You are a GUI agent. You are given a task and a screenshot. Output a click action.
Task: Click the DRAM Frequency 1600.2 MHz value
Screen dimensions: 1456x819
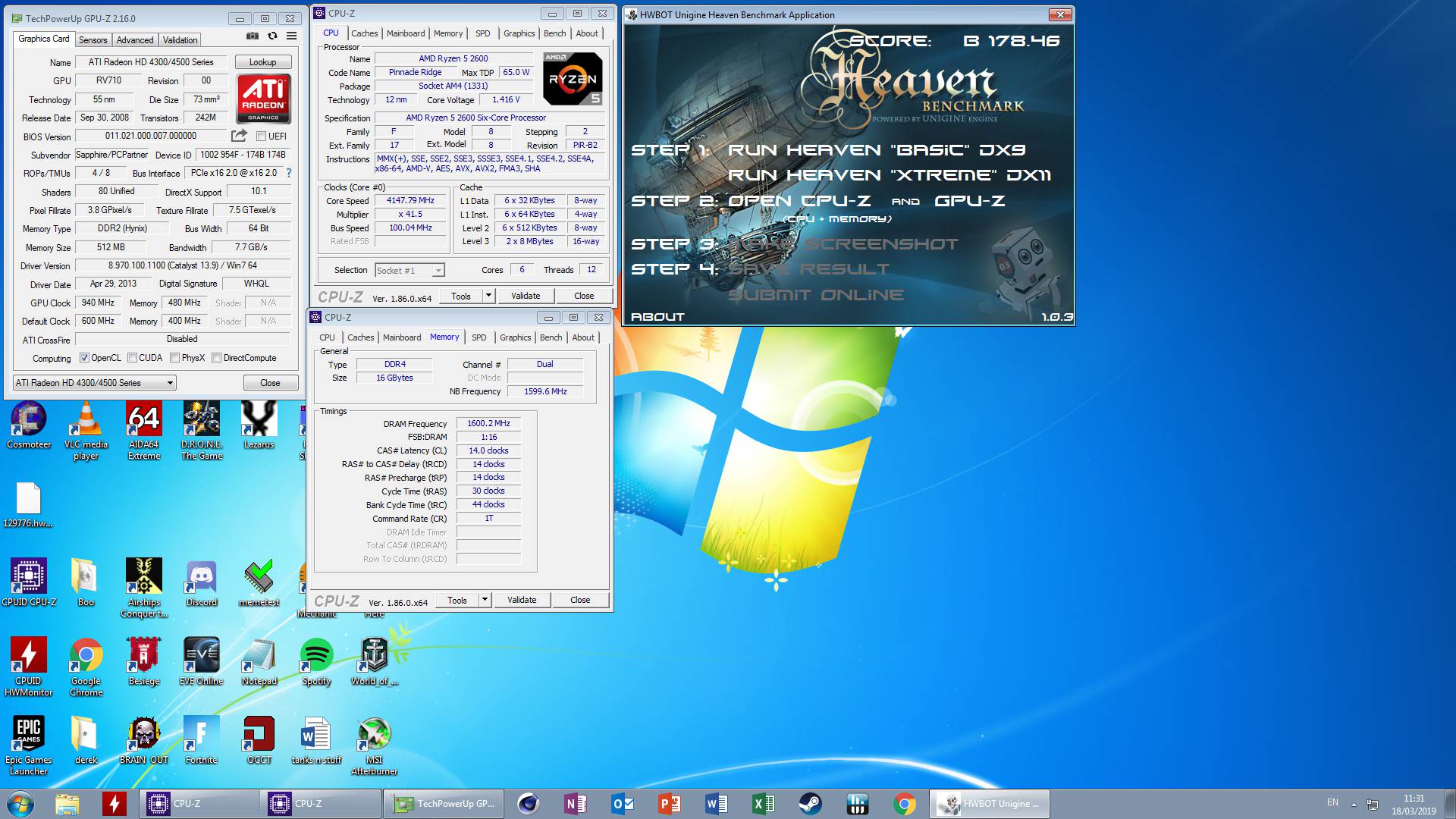(488, 423)
